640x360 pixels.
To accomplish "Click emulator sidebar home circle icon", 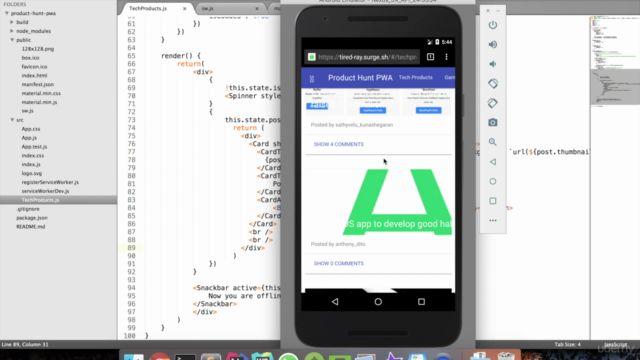I will click(x=493, y=181).
